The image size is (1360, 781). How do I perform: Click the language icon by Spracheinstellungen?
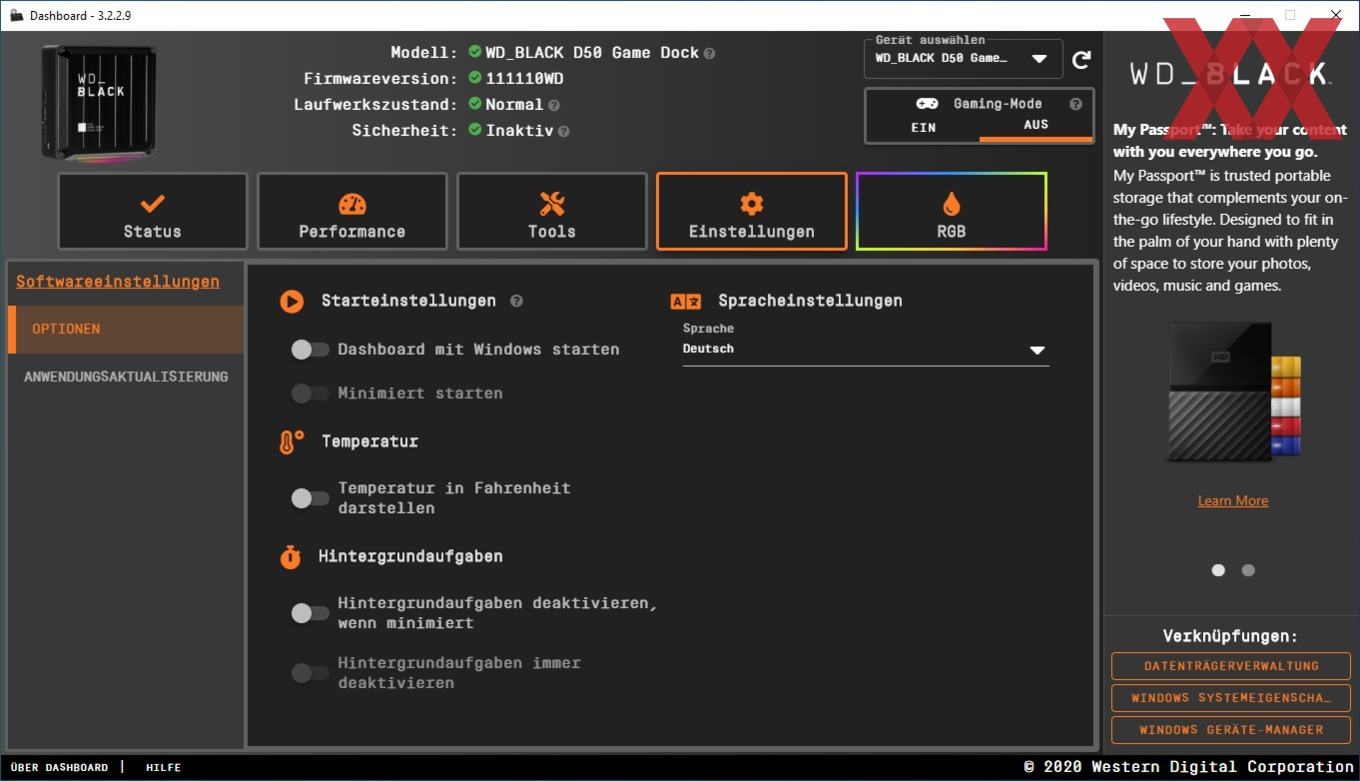(685, 301)
